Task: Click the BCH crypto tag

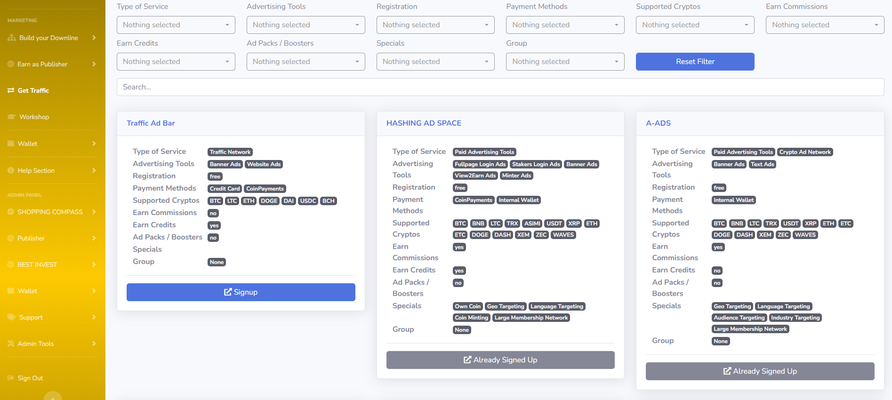Action: [329, 201]
